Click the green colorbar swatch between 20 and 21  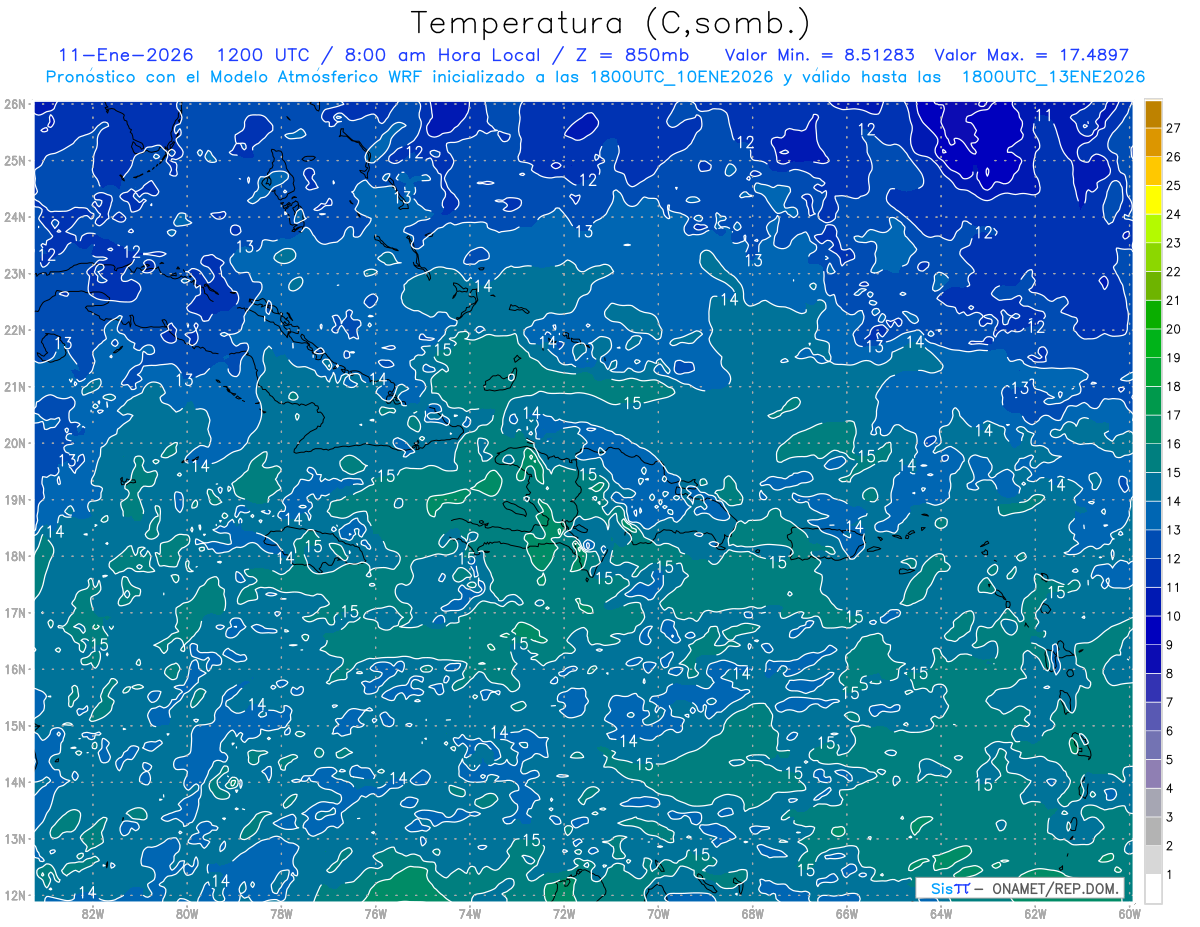pyautogui.click(x=1153, y=314)
